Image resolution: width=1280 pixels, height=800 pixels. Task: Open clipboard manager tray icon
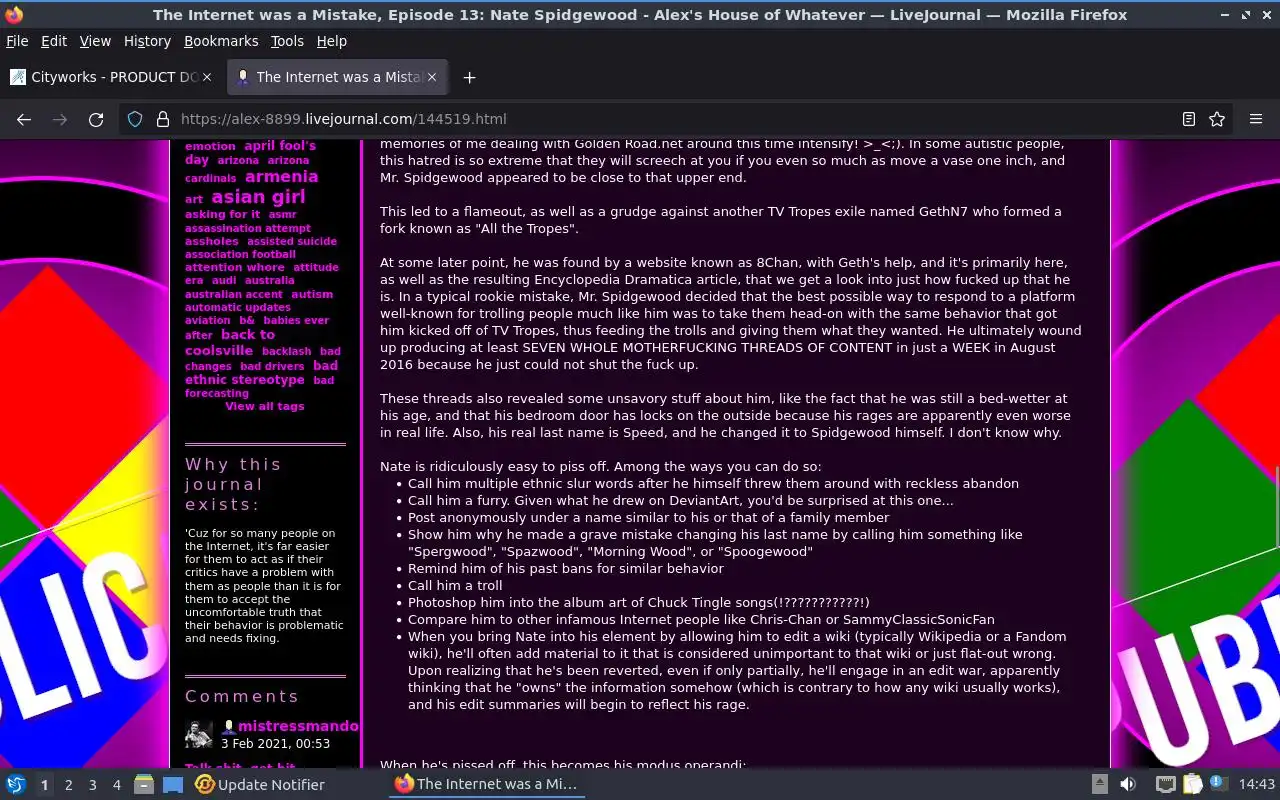[x=1192, y=784]
